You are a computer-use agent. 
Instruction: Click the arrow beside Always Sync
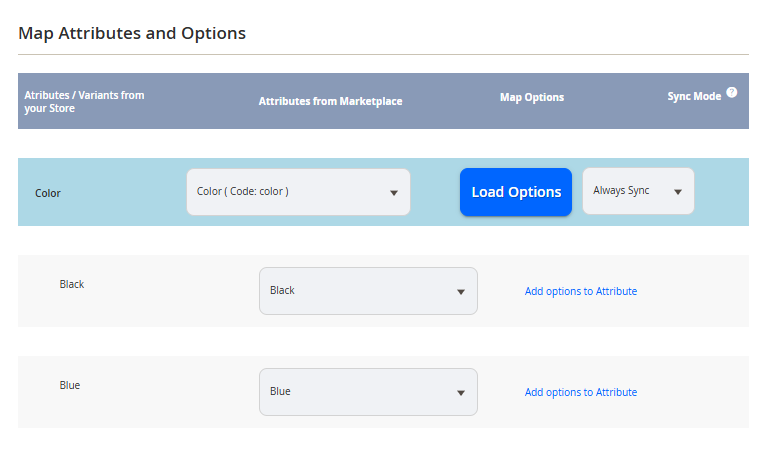click(x=678, y=192)
